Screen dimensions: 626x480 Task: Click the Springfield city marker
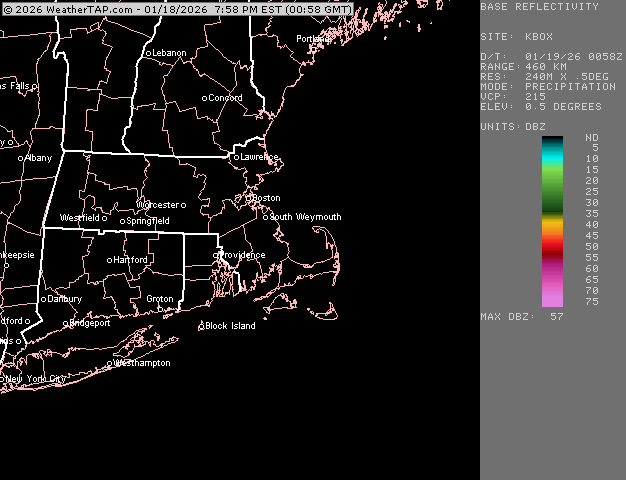(122, 221)
